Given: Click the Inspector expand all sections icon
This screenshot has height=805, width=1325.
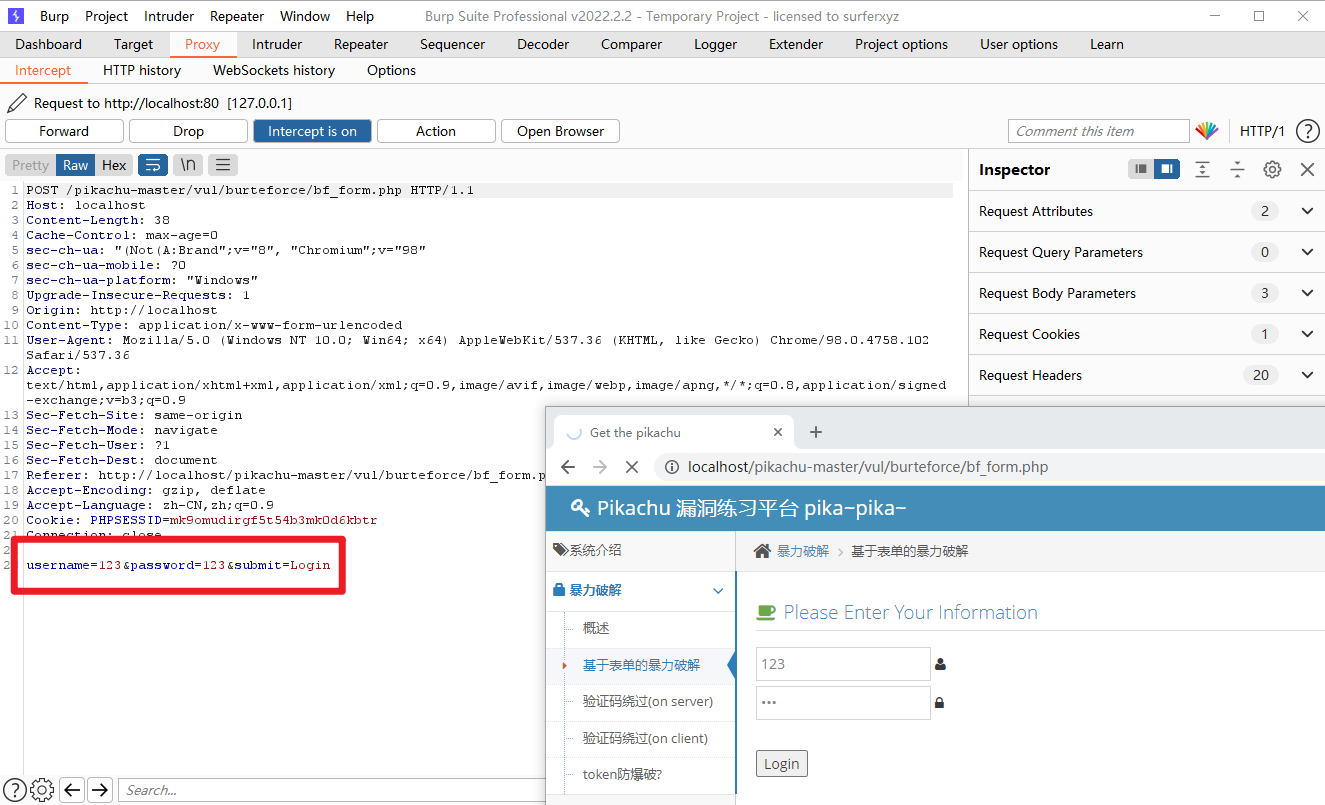Looking at the screenshot, I should [x=1202, y=170].
